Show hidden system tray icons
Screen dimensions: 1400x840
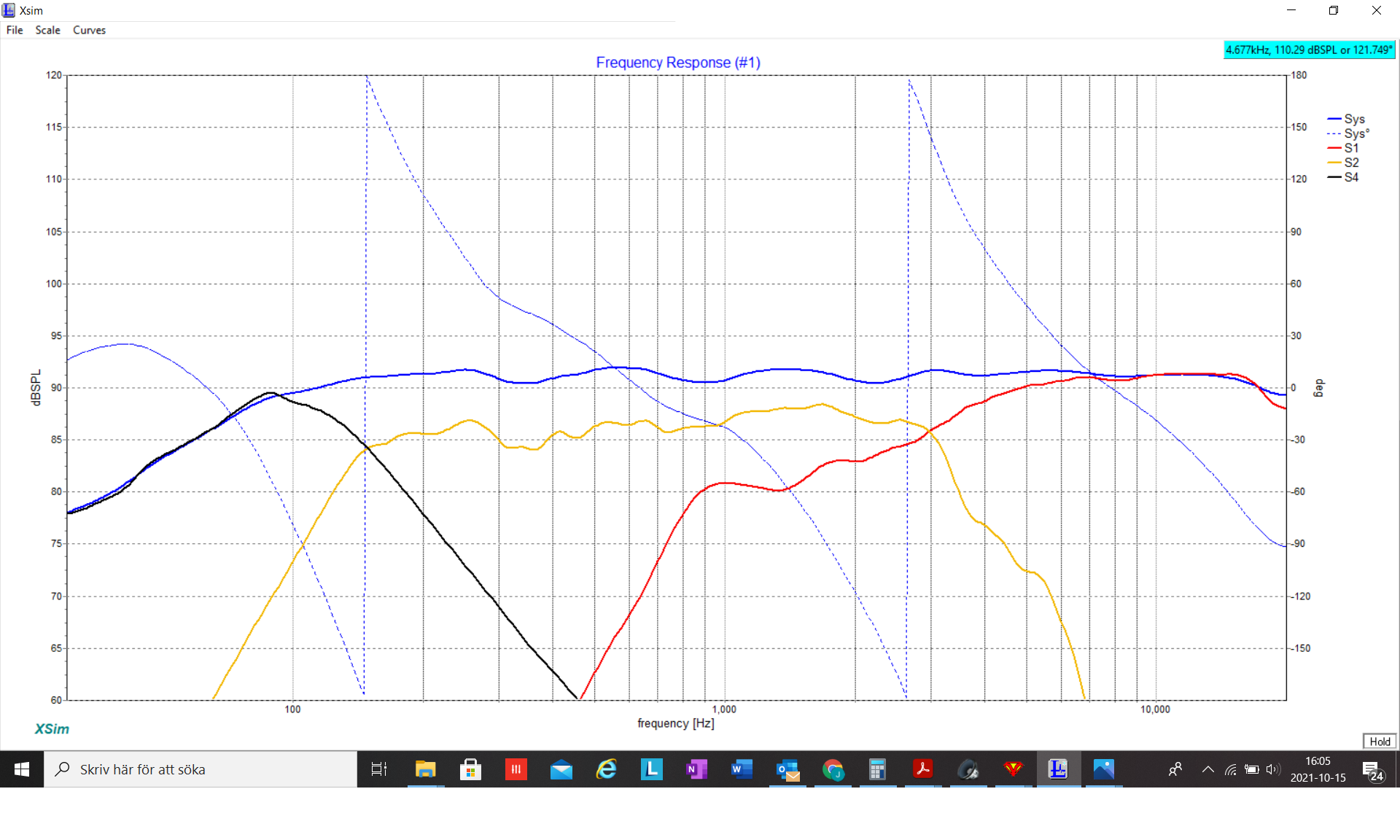(1208, 769)
